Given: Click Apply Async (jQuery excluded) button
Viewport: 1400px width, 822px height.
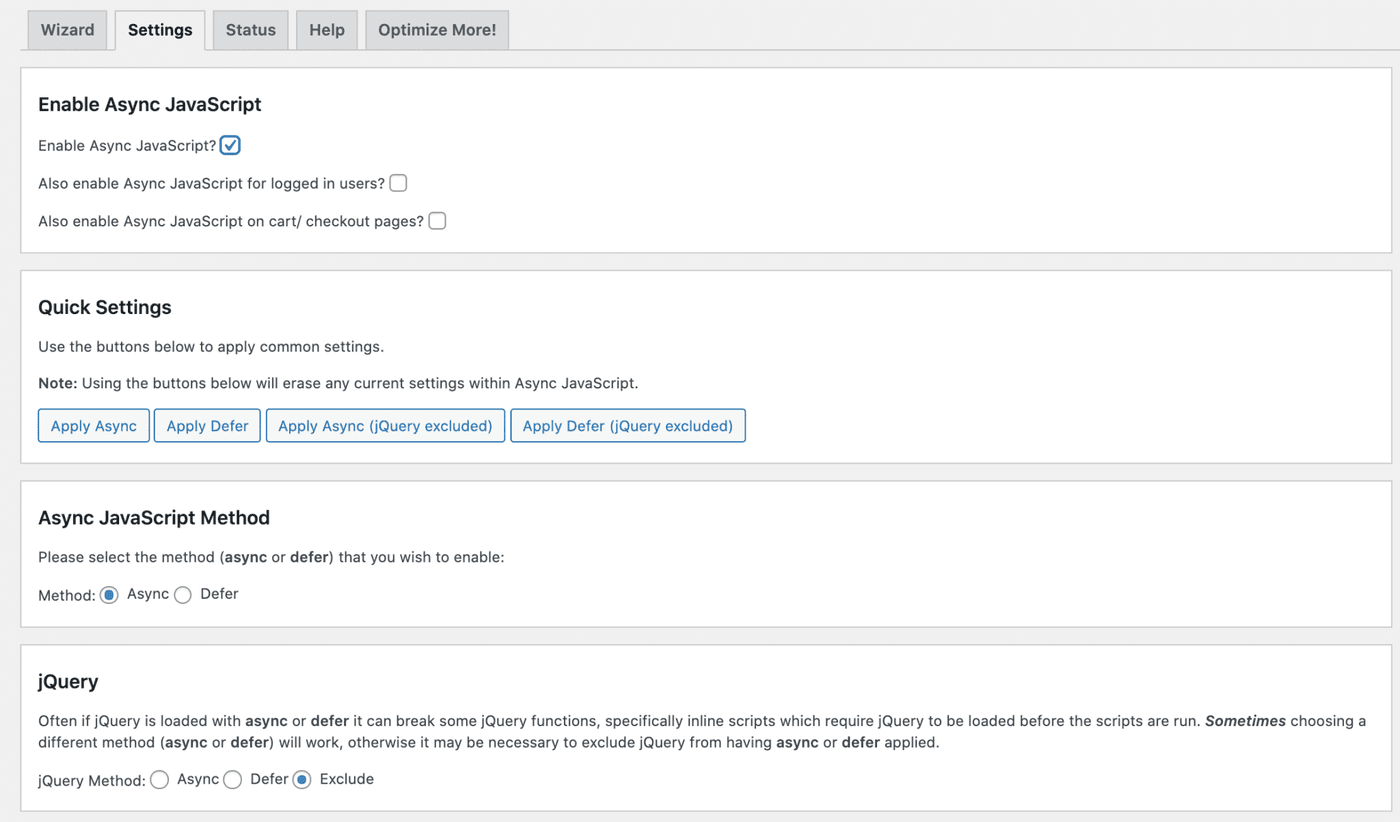Looking at the screenshot, I should click(385, 426).
